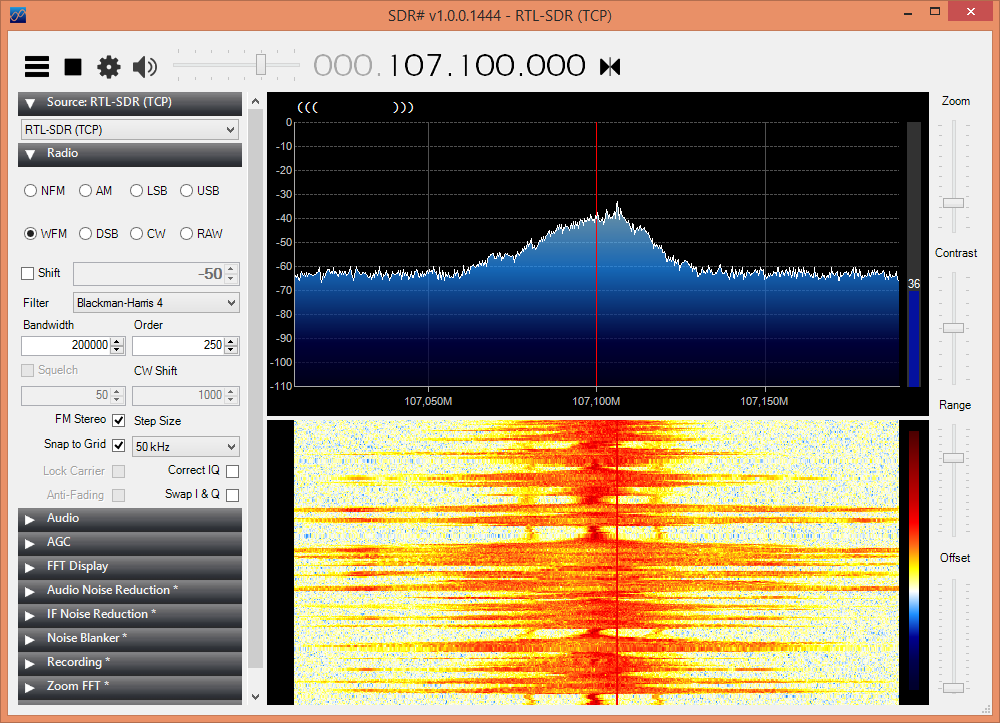Viewport: 1000px width, 723px height.
Task: Disable FM Stereo
Action: coord(118,419)
